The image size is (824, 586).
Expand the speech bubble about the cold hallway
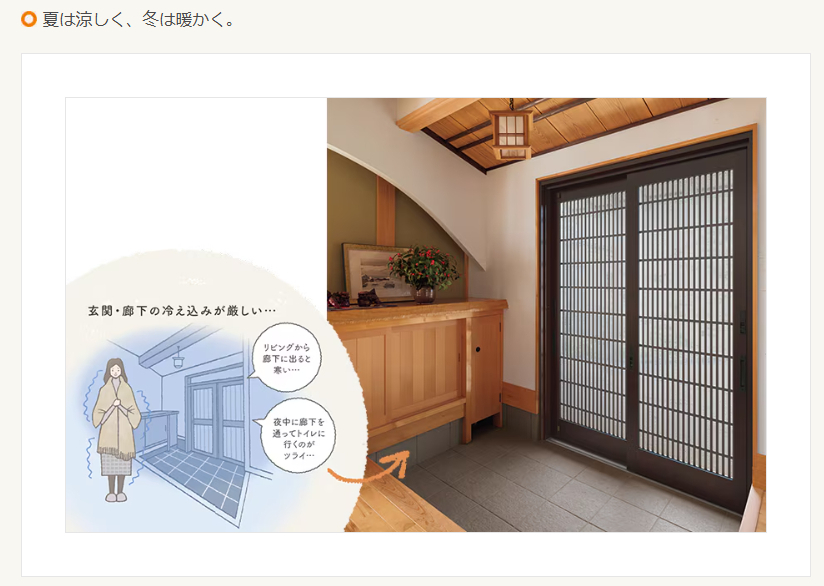coord(285,358)
